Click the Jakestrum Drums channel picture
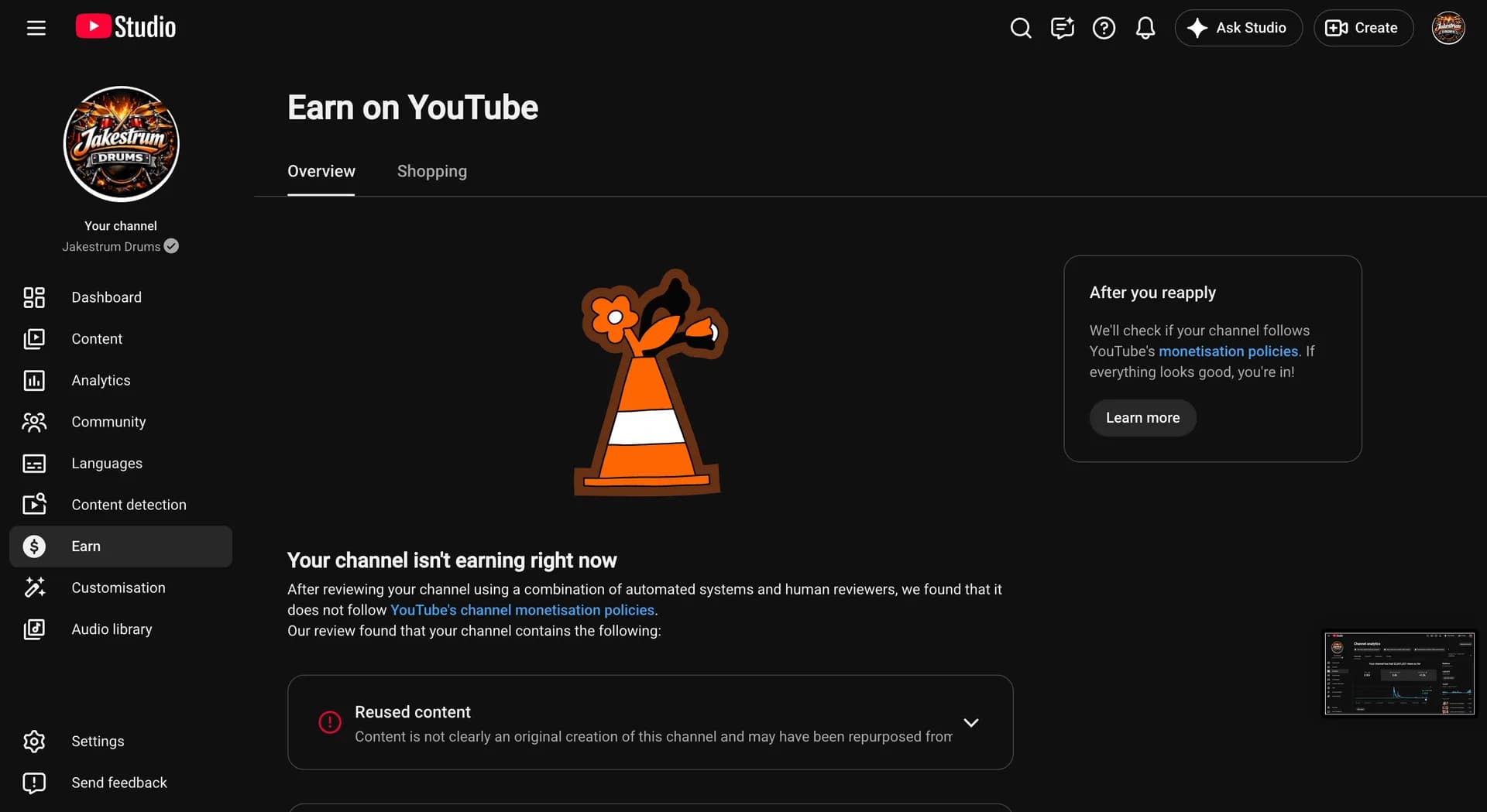This screenshot has width=1487, height=812. [121, 144]
